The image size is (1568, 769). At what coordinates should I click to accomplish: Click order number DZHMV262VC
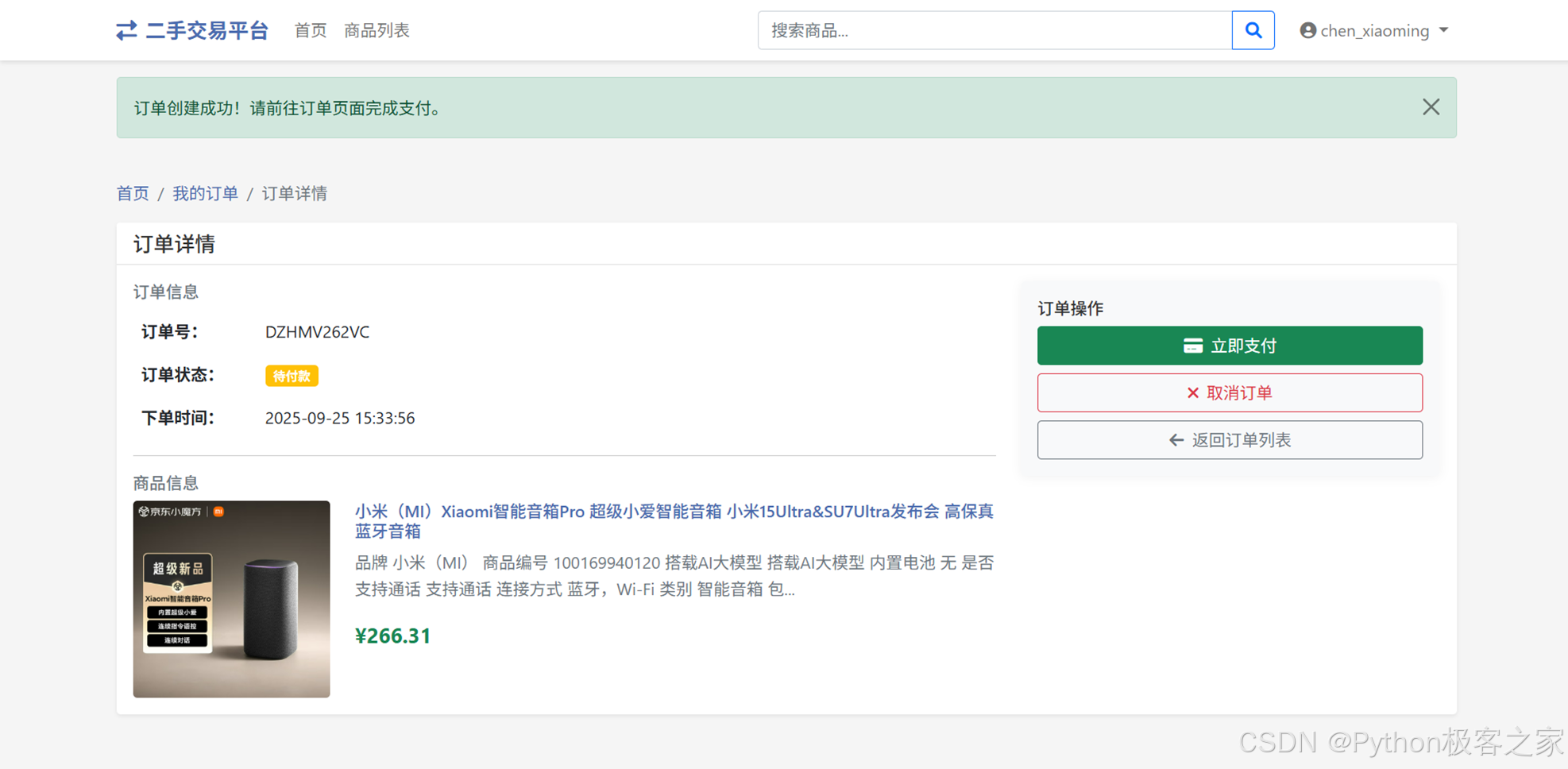(x=317, y=332)
